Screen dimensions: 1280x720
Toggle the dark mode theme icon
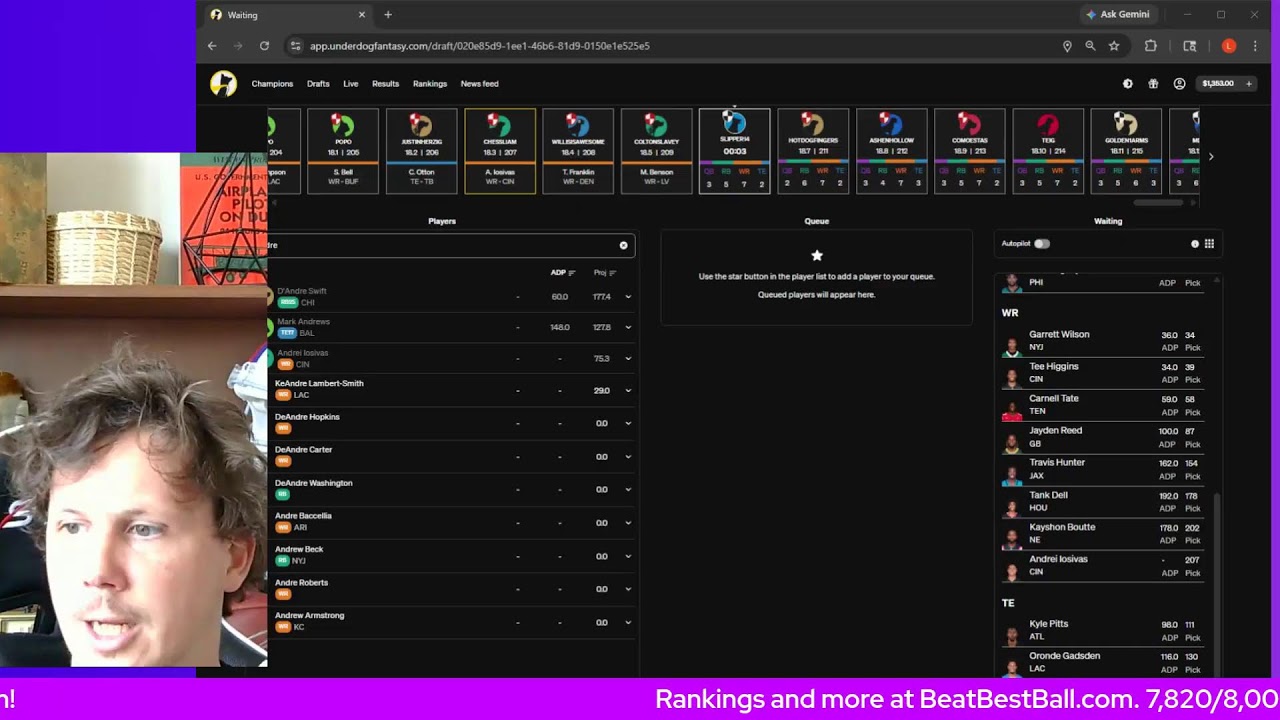[1128, 84]
